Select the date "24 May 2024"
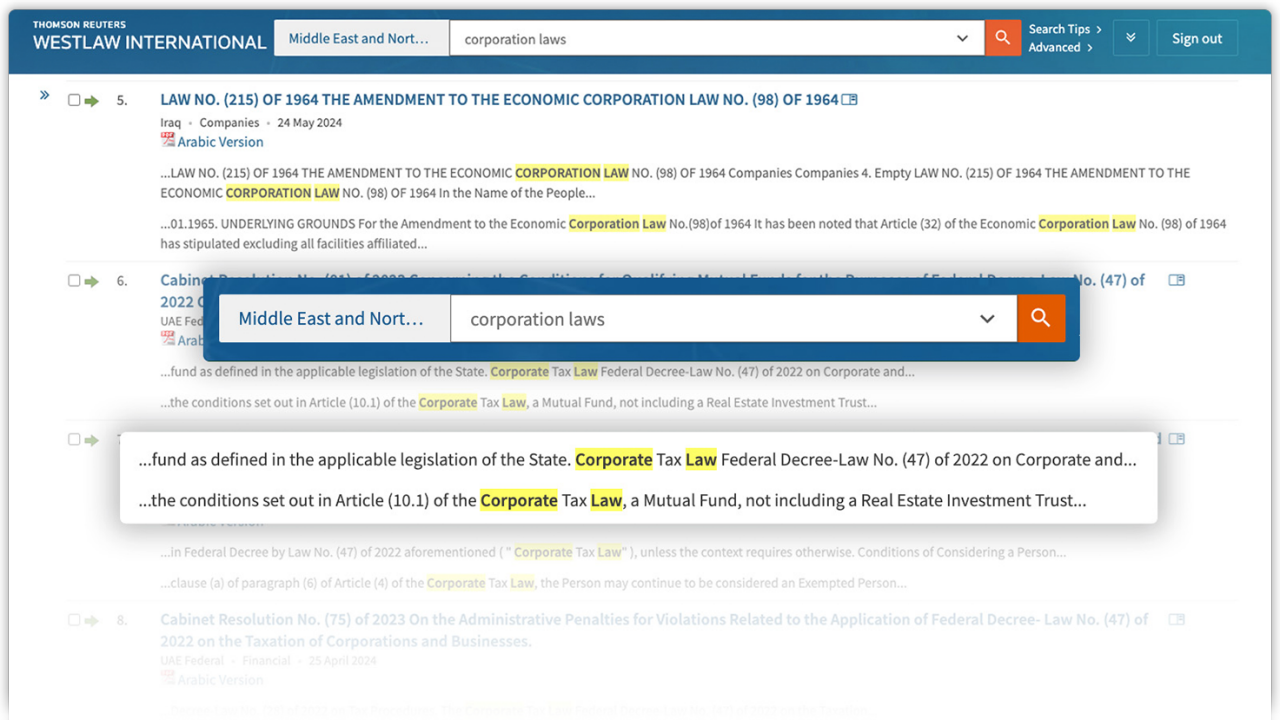 310,123
